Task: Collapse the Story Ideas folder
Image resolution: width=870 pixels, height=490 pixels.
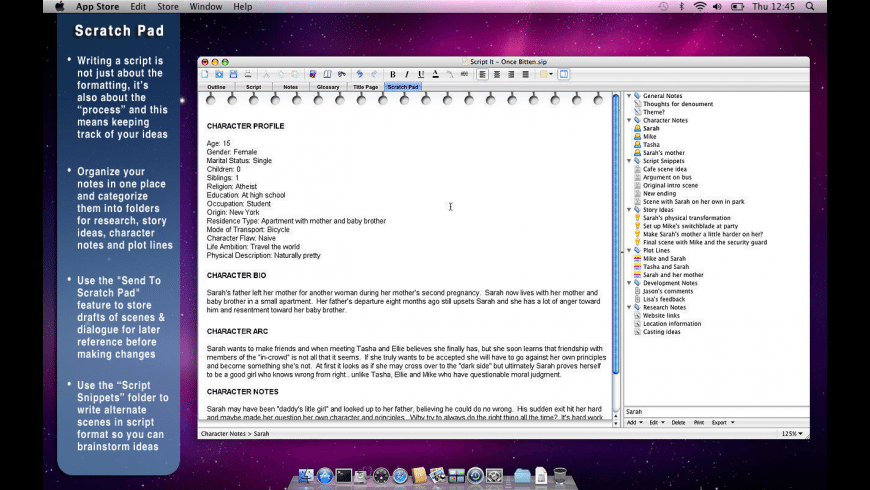Action: (629, 210)
